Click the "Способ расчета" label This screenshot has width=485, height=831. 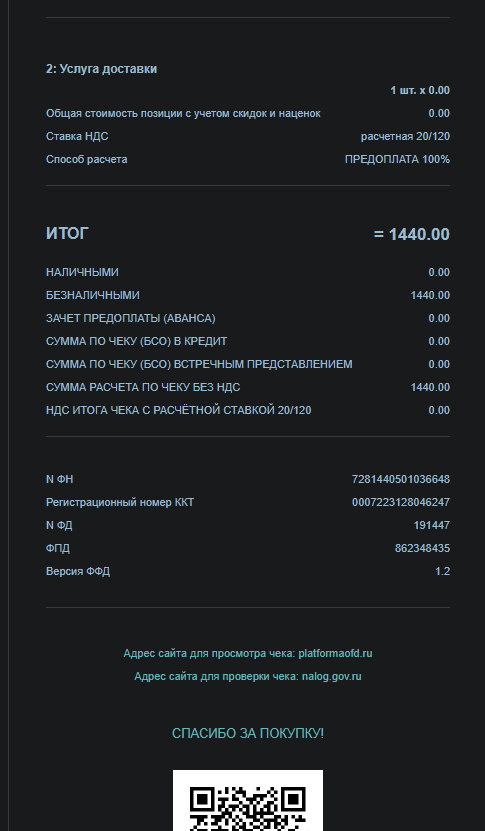86,160
